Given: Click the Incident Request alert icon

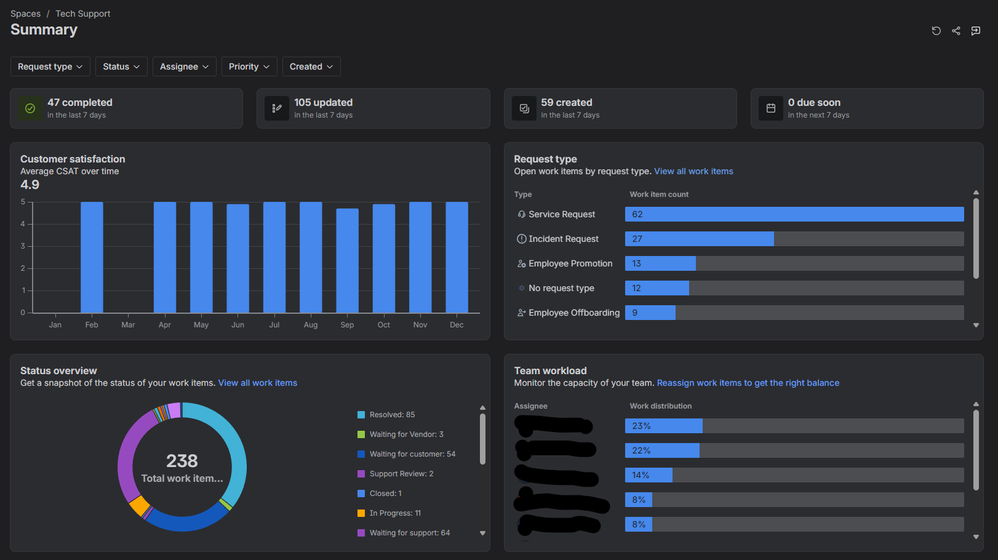Looking at the screenshot, I should 521,239.
